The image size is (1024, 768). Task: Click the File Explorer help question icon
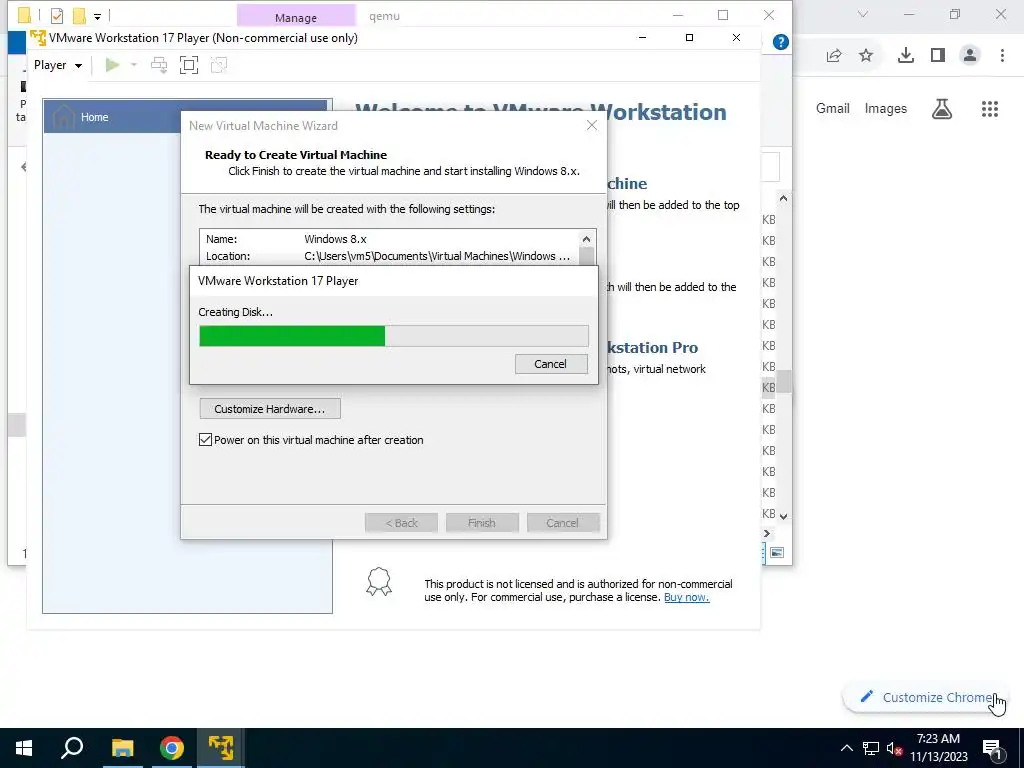coord(780,42)
